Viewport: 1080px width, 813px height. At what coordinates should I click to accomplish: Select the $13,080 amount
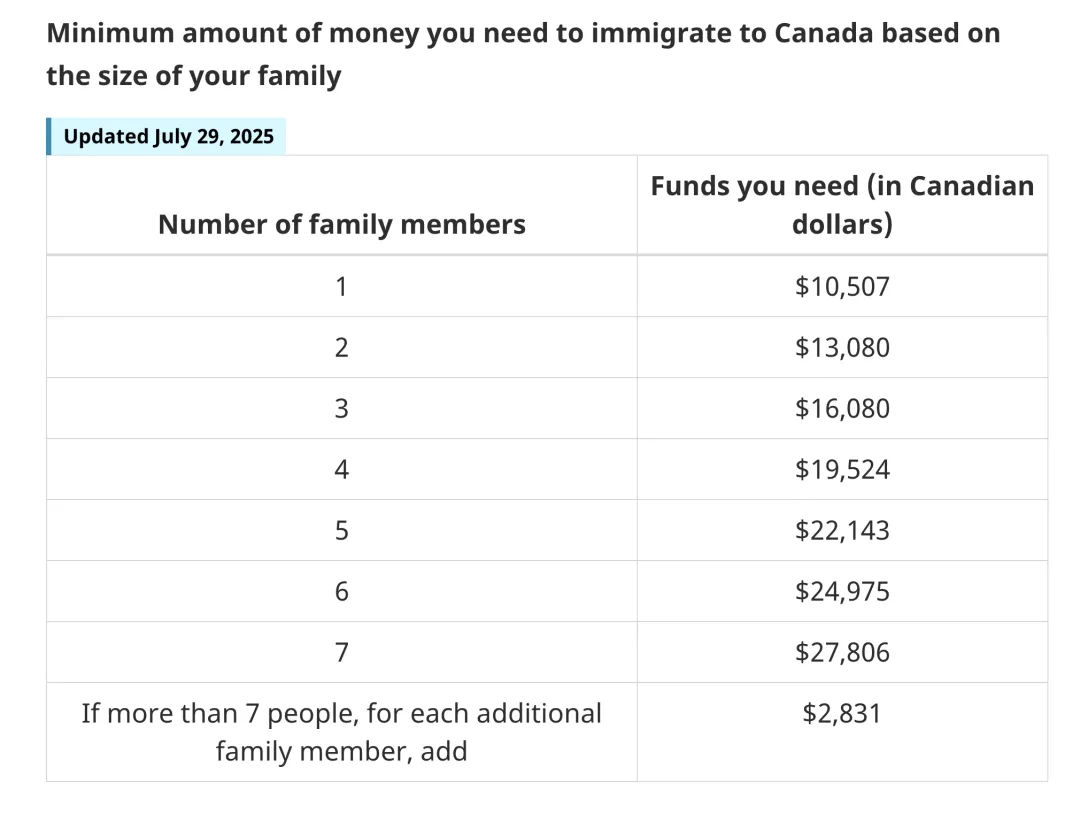[x=842, y=348]
